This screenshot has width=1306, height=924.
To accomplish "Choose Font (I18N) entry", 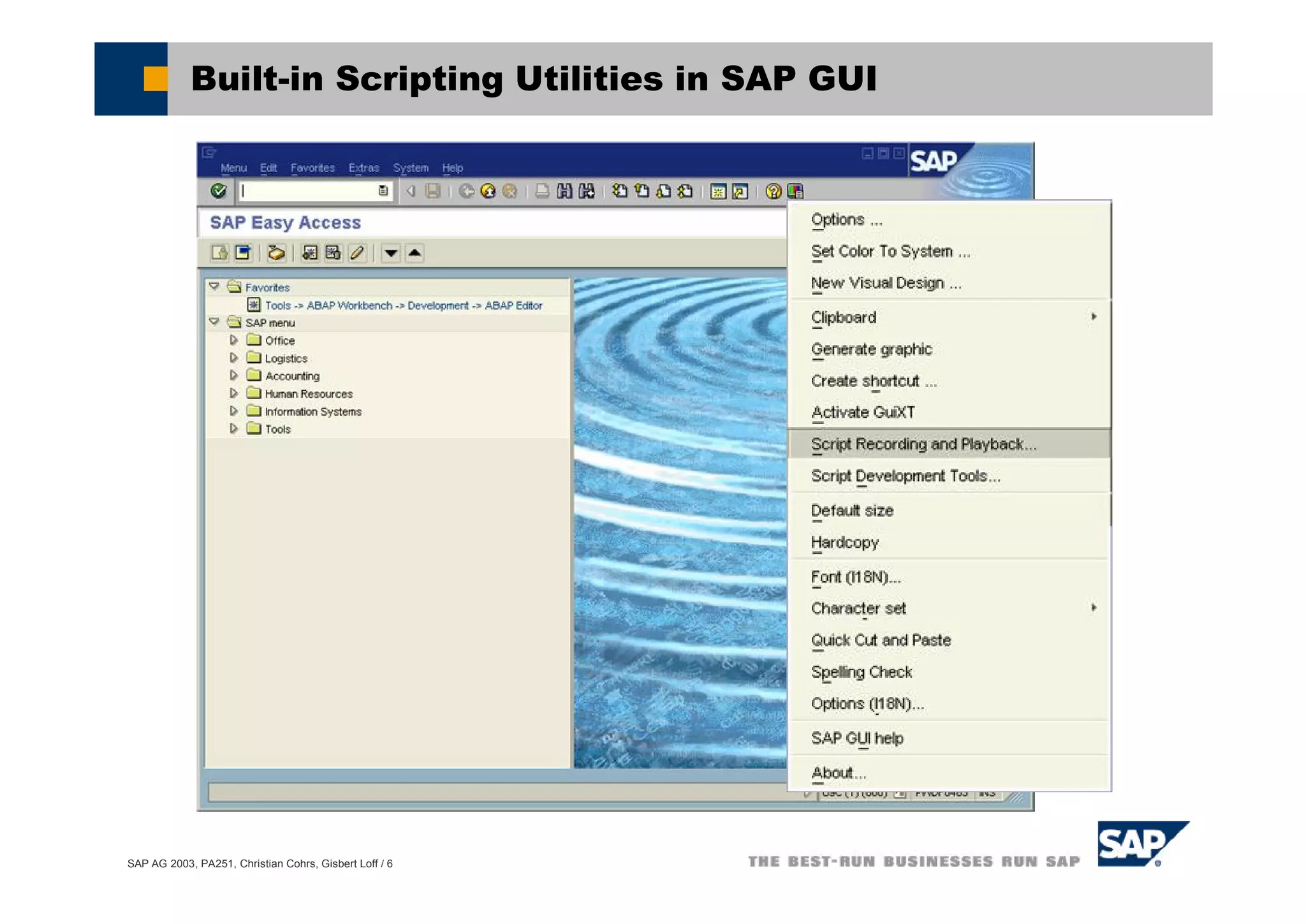I will coord(950,576).
